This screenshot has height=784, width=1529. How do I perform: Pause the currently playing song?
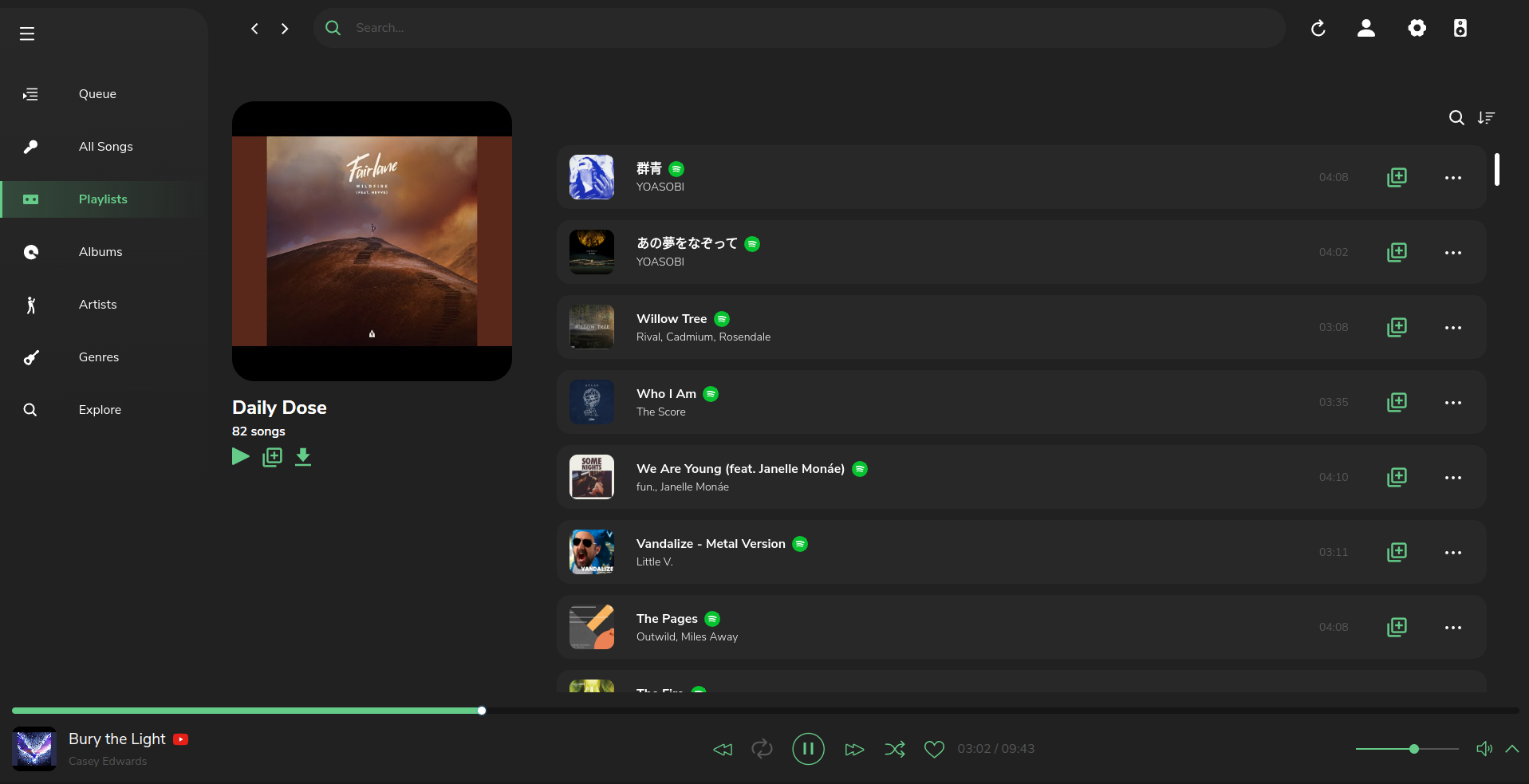[808, 749]
